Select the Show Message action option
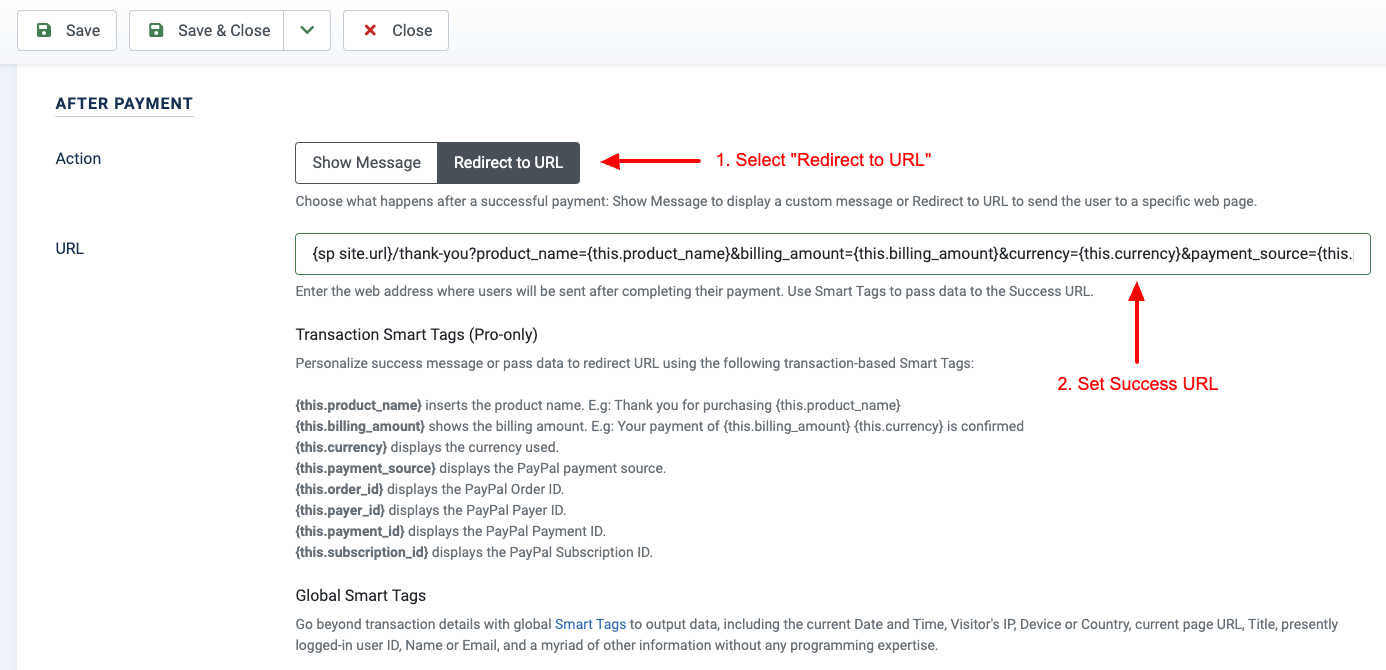Screen dimensions: 1386x670 point(366,162)
